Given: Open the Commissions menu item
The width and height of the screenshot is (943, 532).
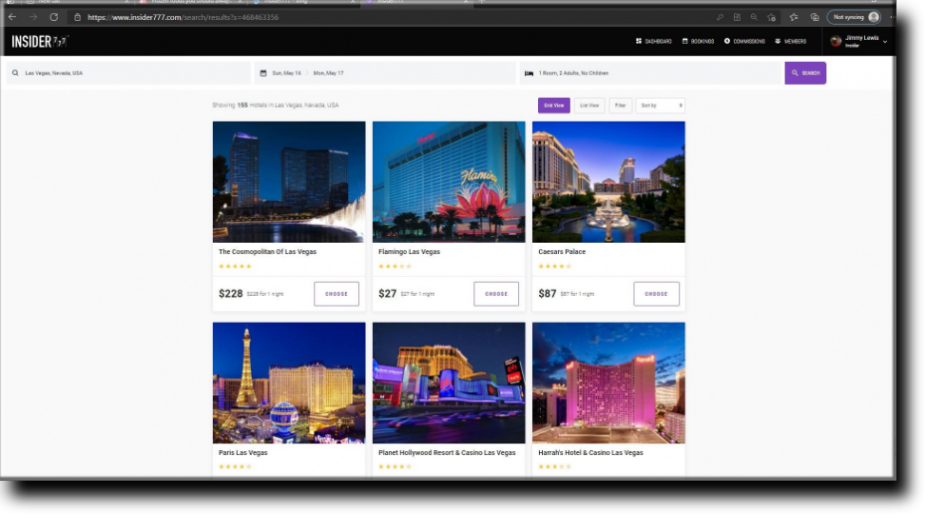Looking at the screenshot, I should (x=745, y=41).
